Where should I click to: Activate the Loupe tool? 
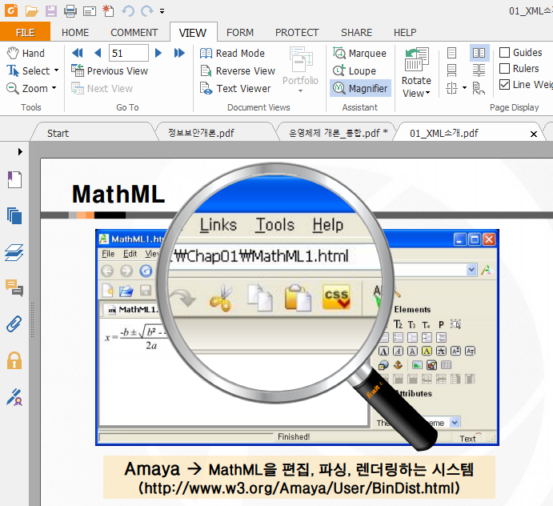pyautogui.click(x=354, y=71)
